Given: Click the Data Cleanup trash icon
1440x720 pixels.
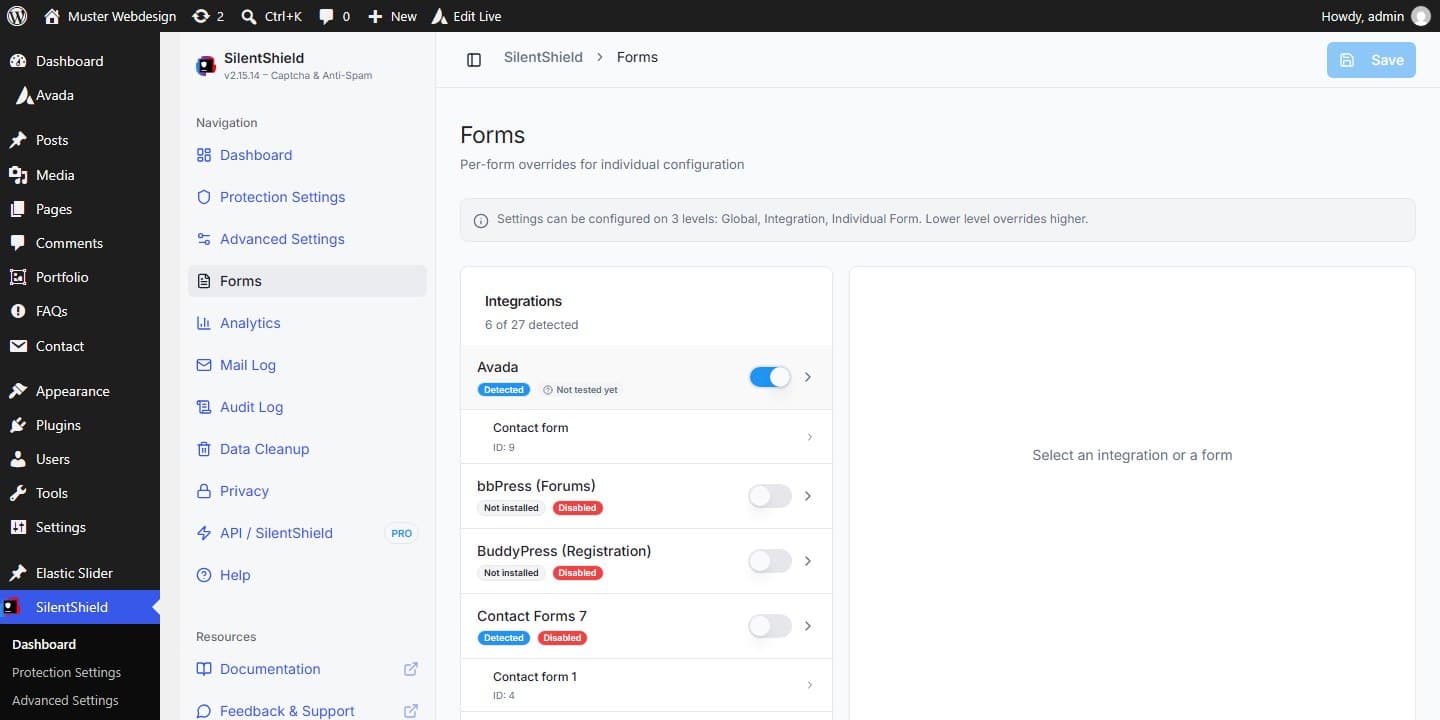Looking at the screenshot, I should (x=204, y=449).
